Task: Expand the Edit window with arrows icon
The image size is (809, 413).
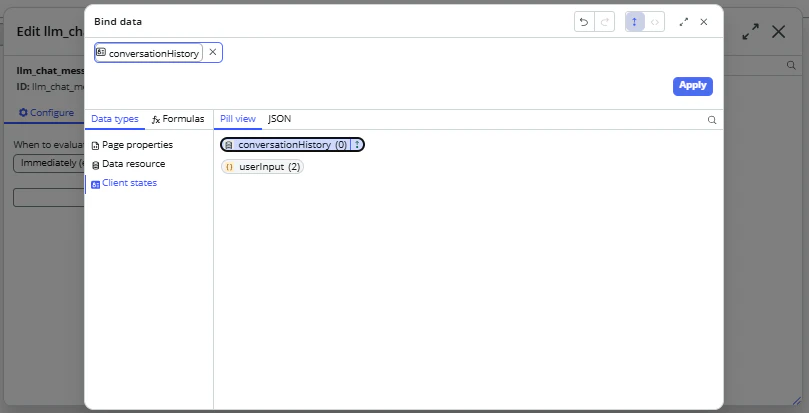Action: click(x=750, y=32)
